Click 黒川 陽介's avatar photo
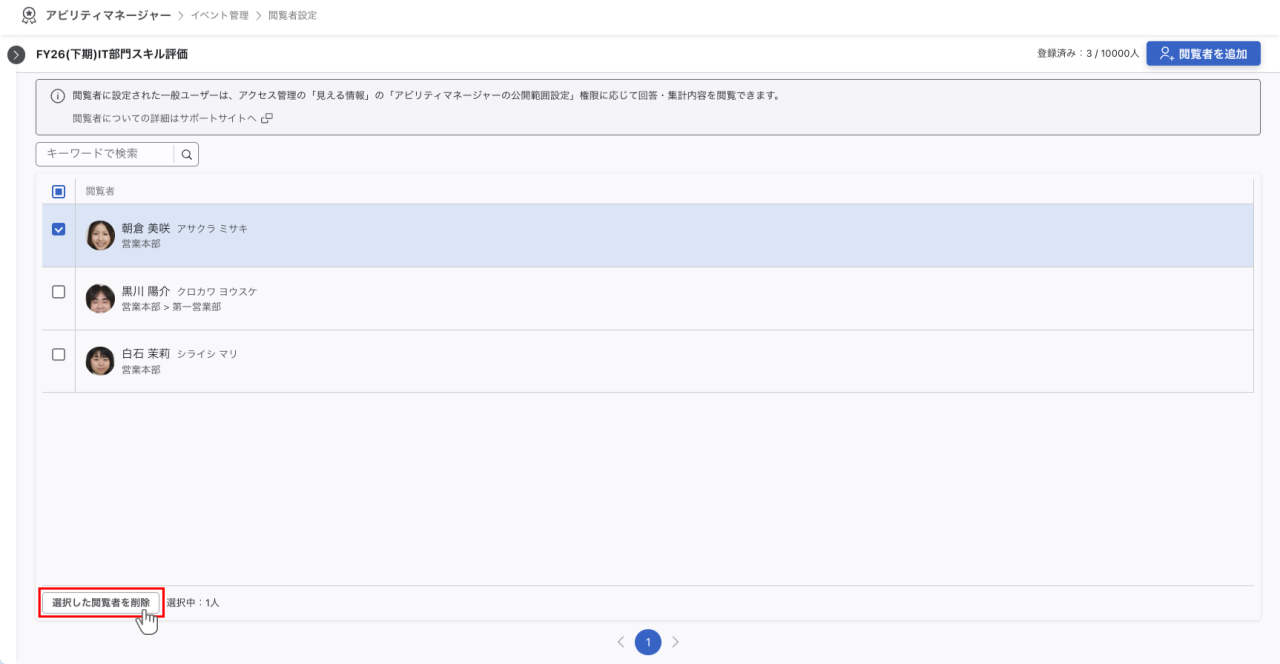Image resolution: width=1280 pixels, height=664 pixels. tap(100, 298)
